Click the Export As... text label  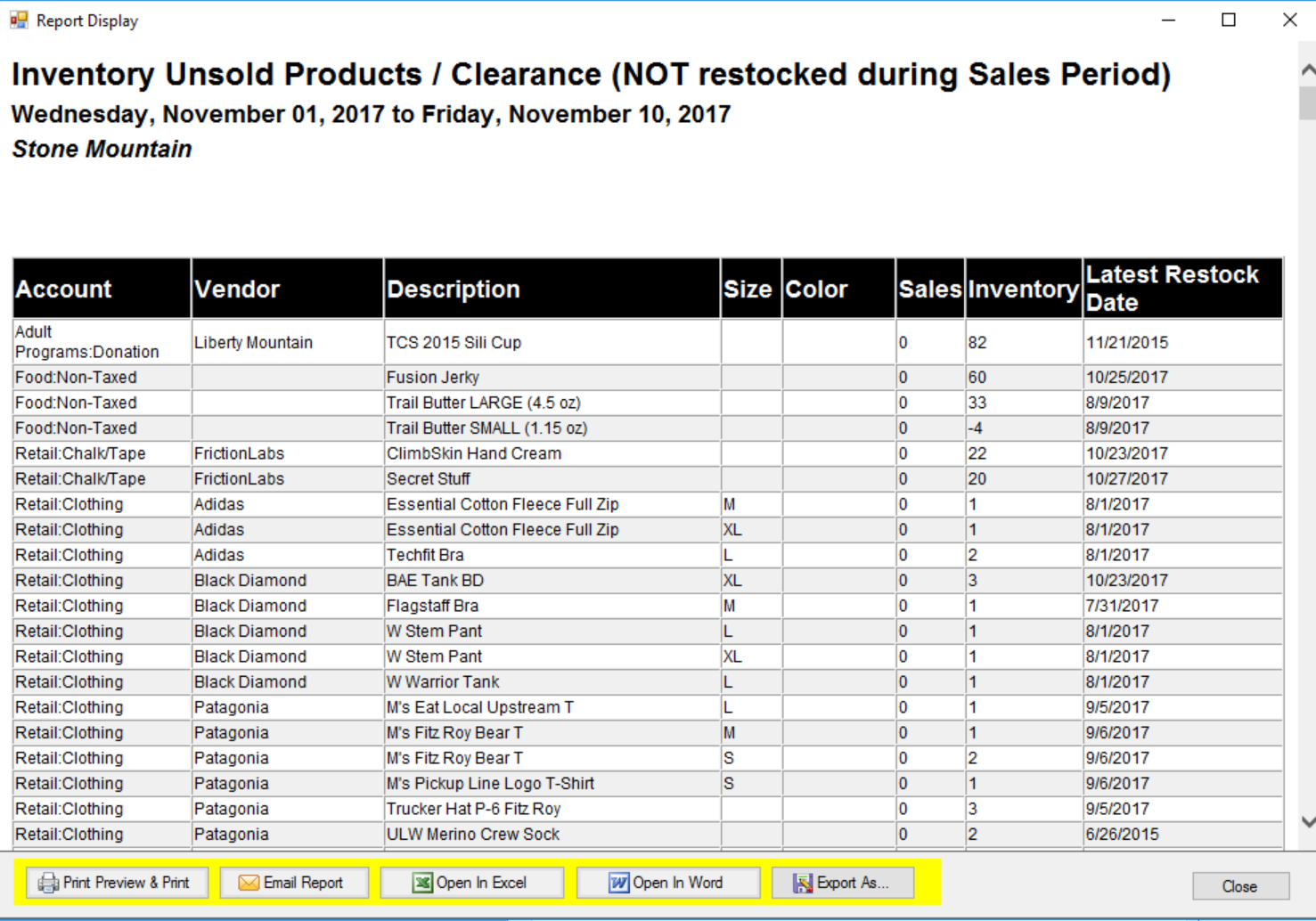click(x=853, y=883)
